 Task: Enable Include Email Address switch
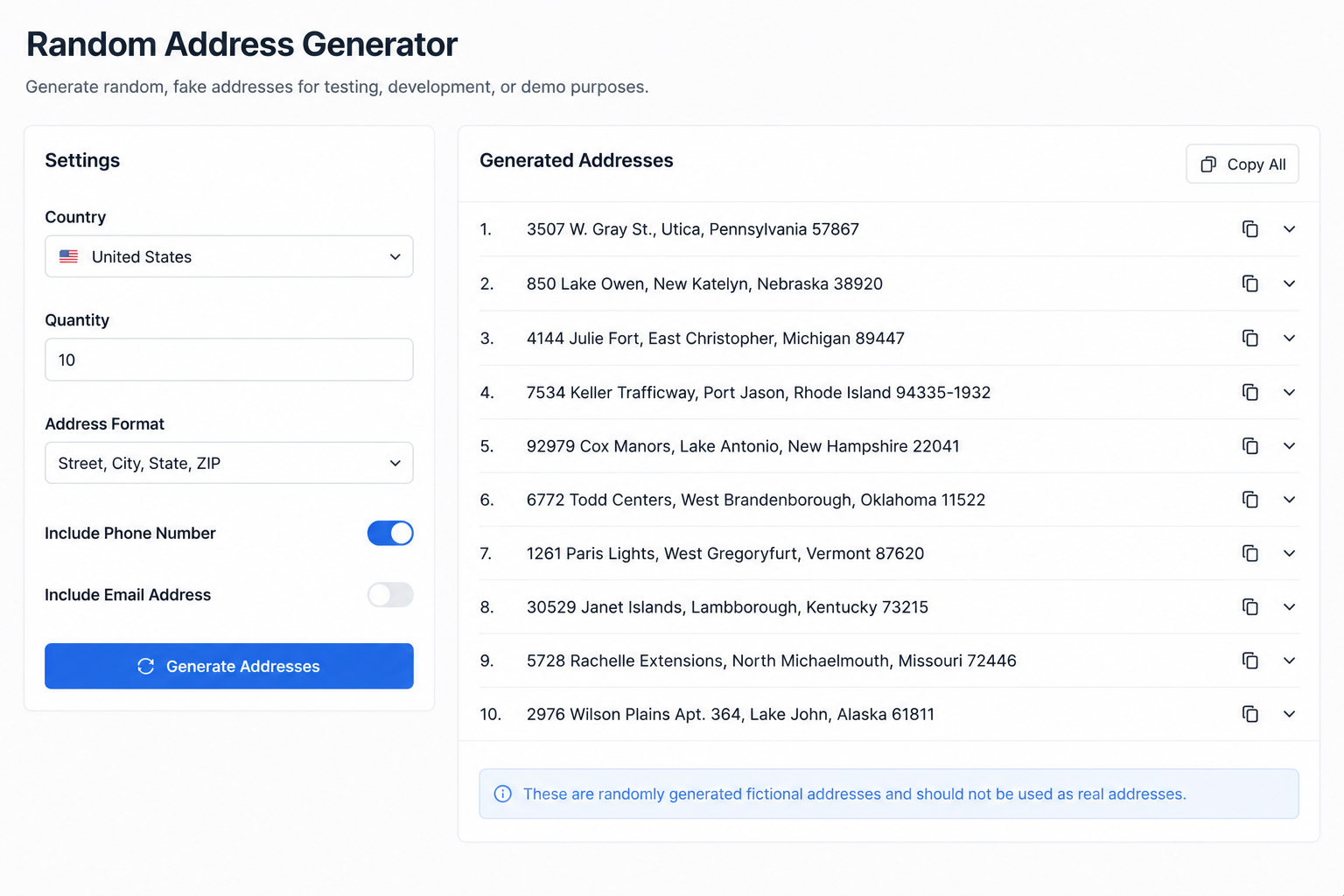pos(390,595)
